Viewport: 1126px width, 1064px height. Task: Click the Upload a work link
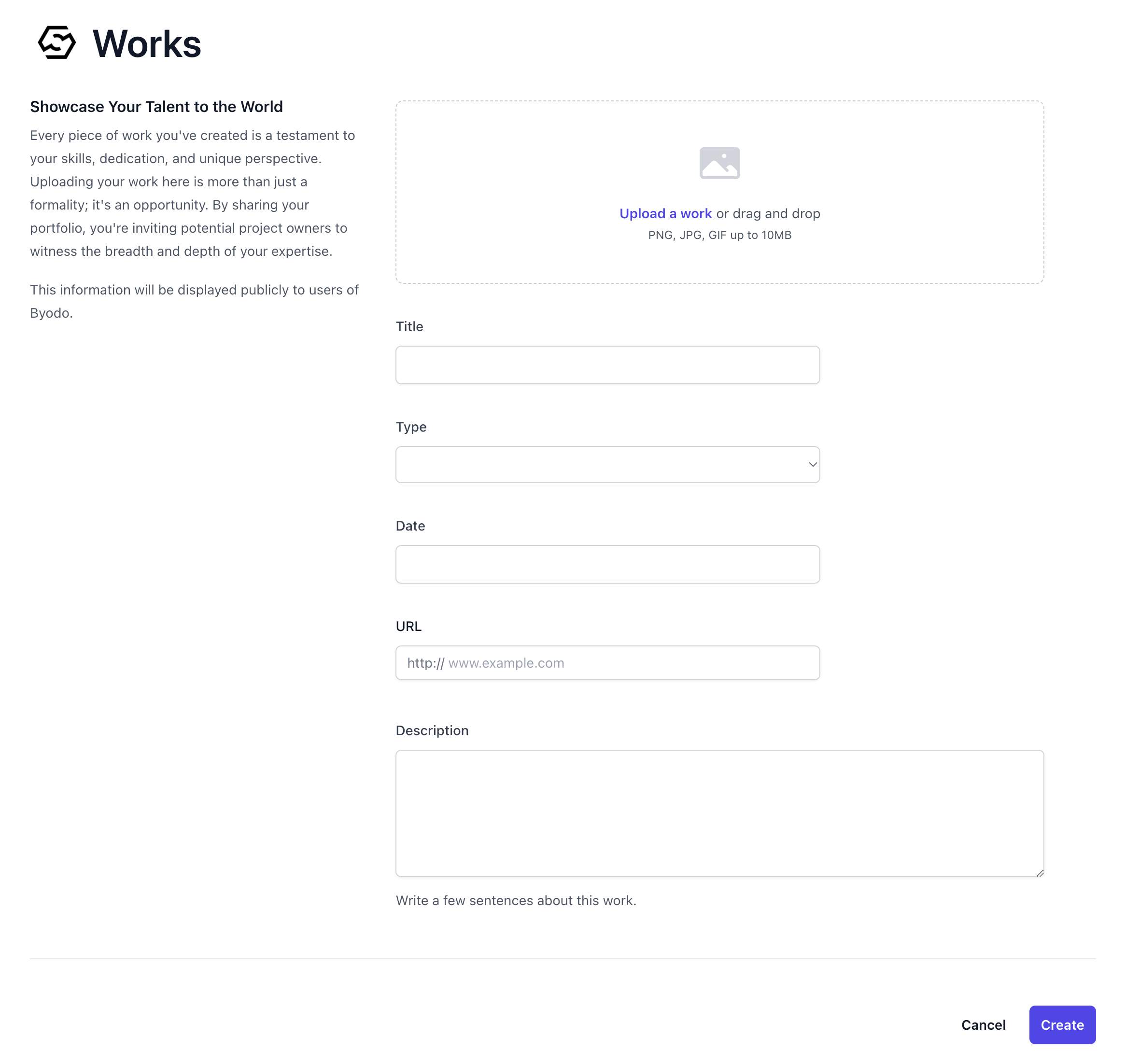pos(665,214)
